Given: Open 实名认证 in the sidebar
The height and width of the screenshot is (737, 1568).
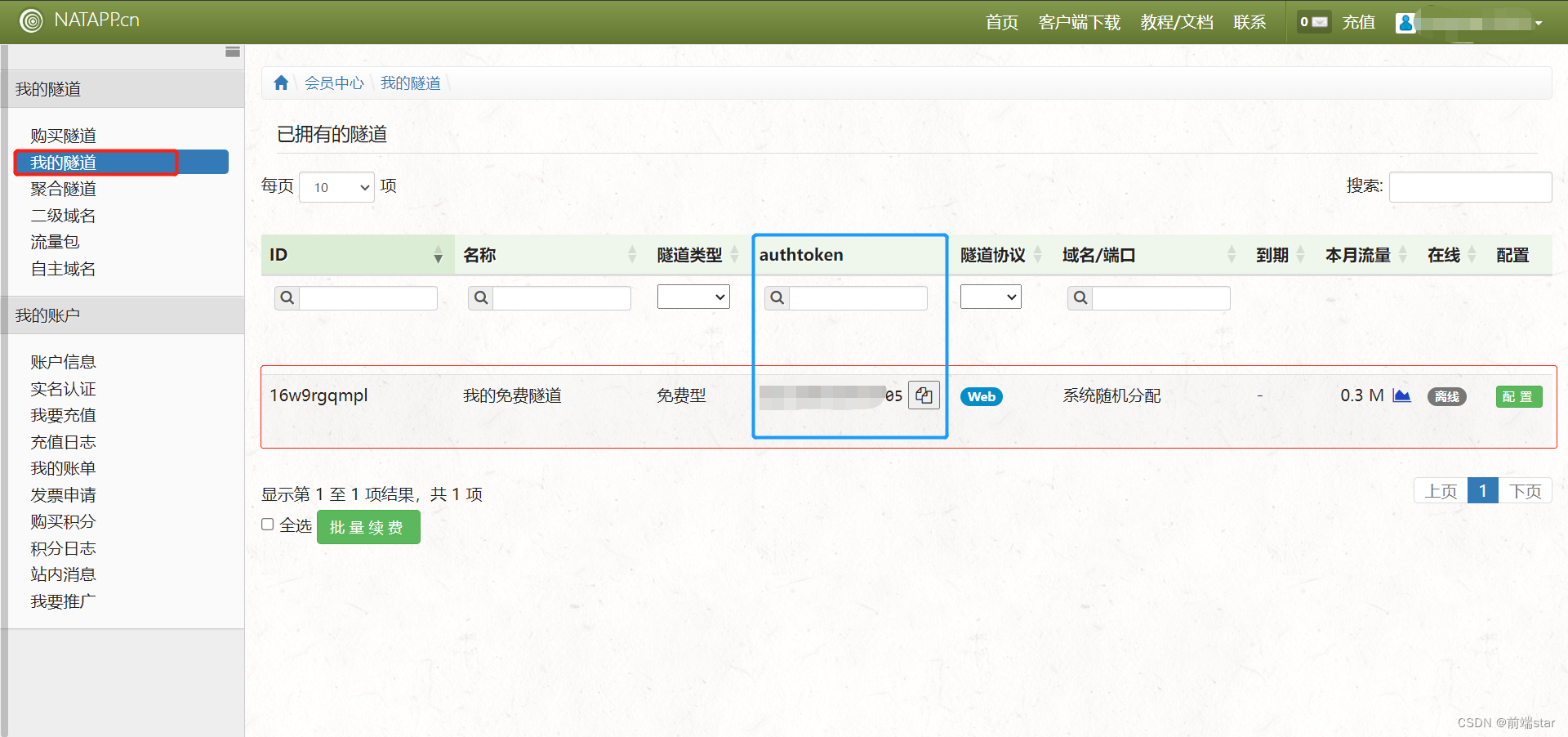Looking at the screenshot, I should click(64, 389).
